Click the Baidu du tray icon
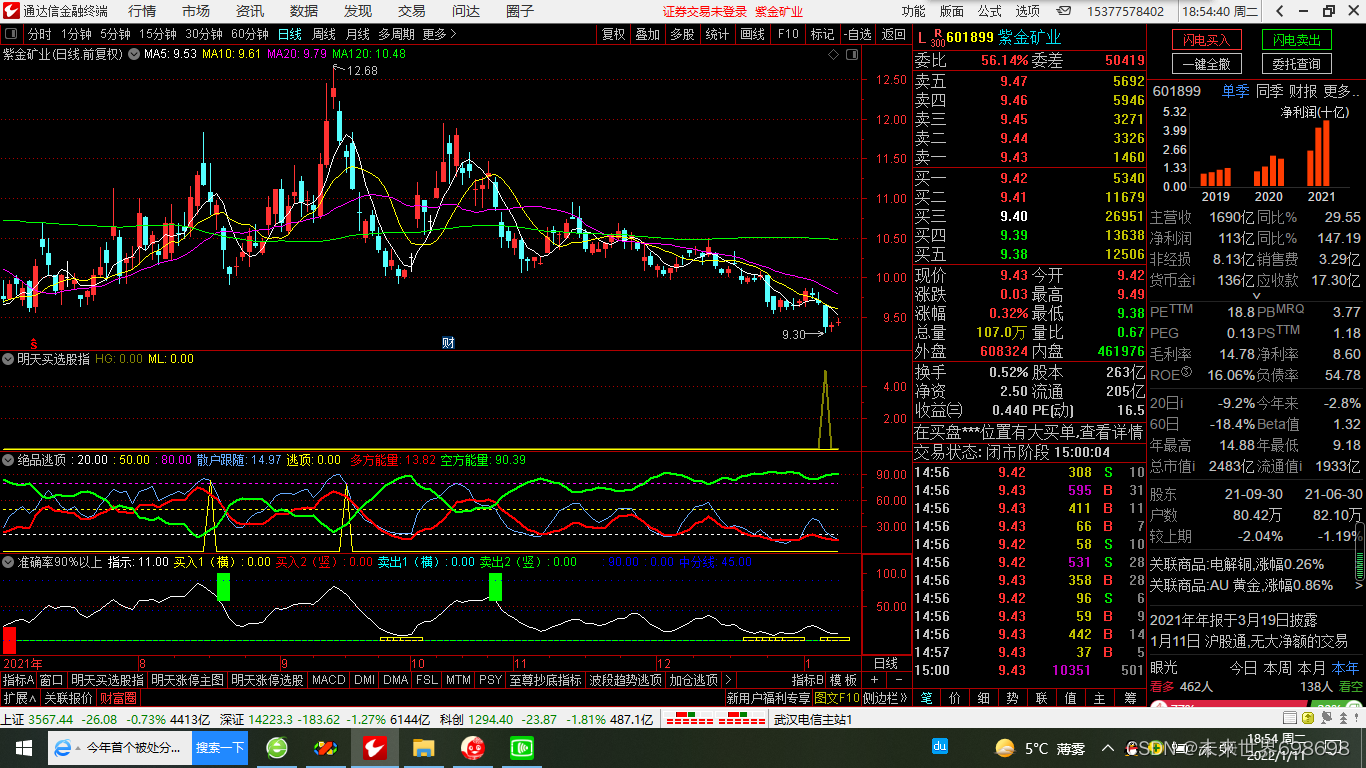This screenshot has height=768, width=1366. [x=940, y=746]
